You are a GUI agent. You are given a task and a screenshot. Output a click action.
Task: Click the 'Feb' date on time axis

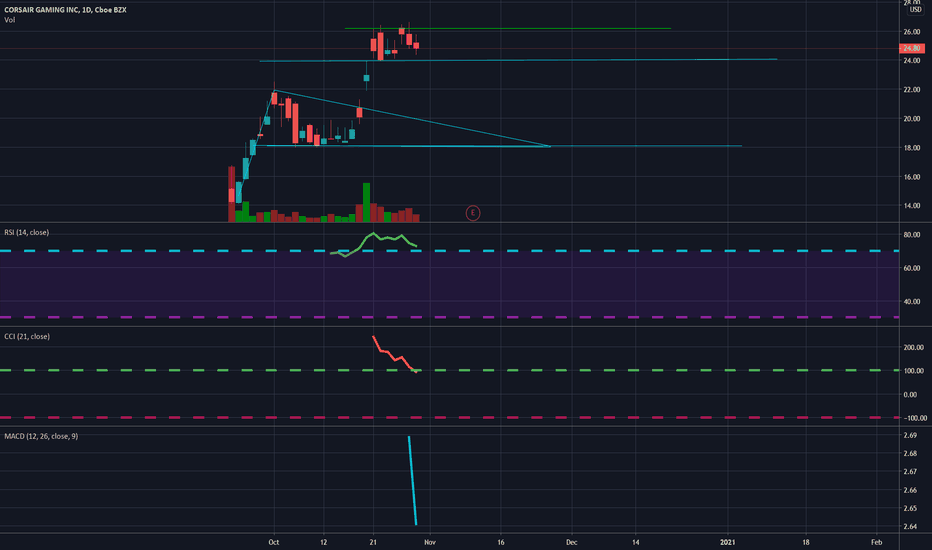click(x=876, y=542)
